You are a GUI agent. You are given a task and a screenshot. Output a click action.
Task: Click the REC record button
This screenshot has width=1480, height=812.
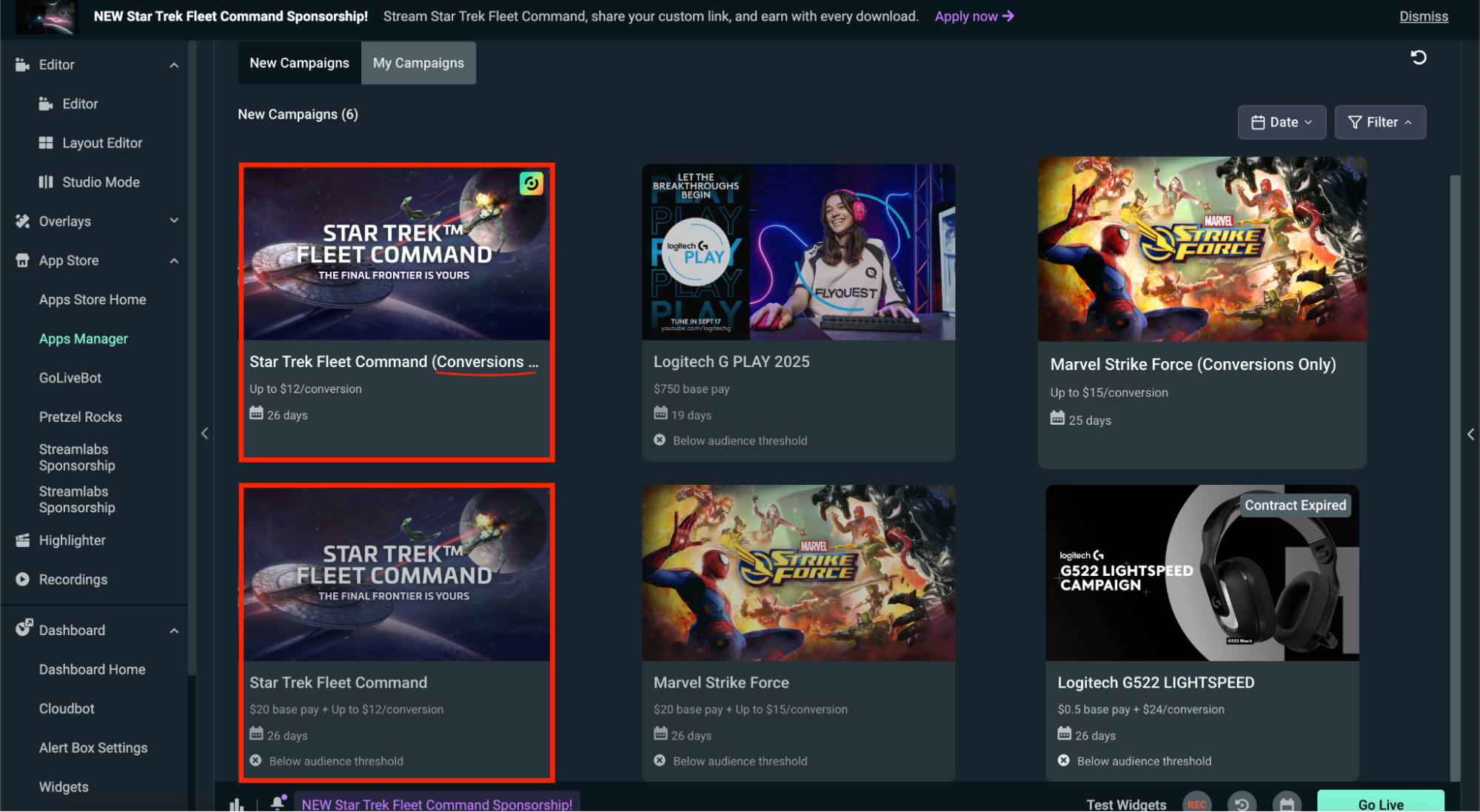(1196, 804)
